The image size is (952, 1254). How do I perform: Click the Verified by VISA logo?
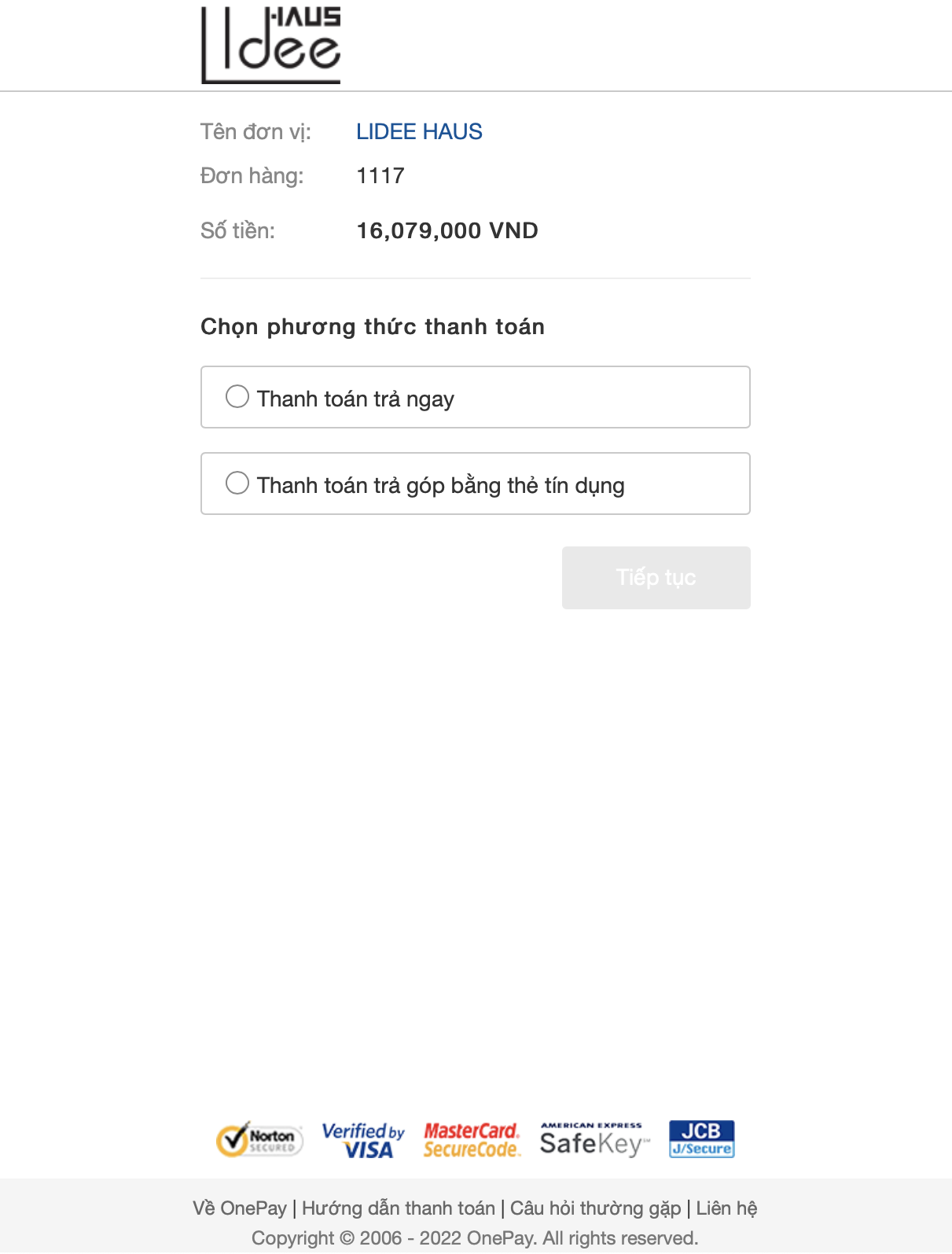click(363, 1140)
